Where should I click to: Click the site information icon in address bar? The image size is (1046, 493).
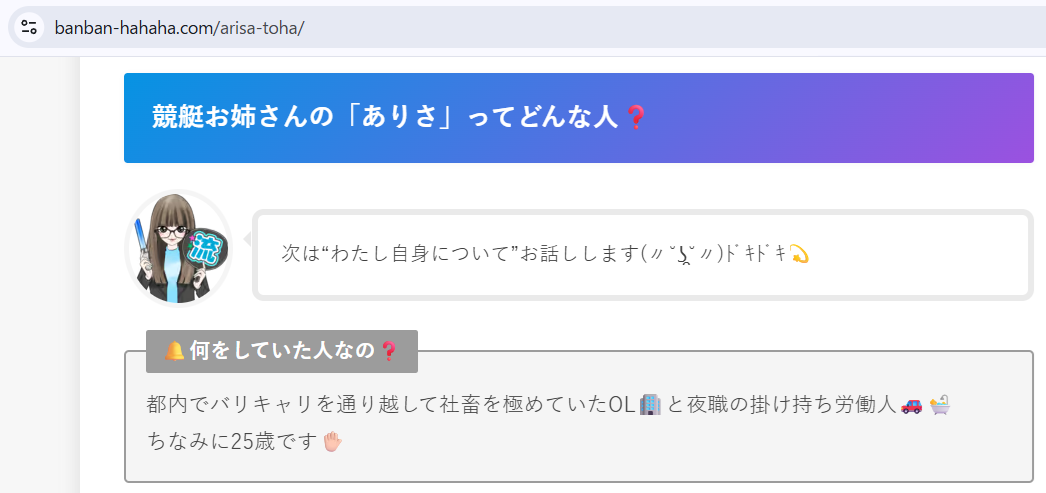[x=28, y=27]
